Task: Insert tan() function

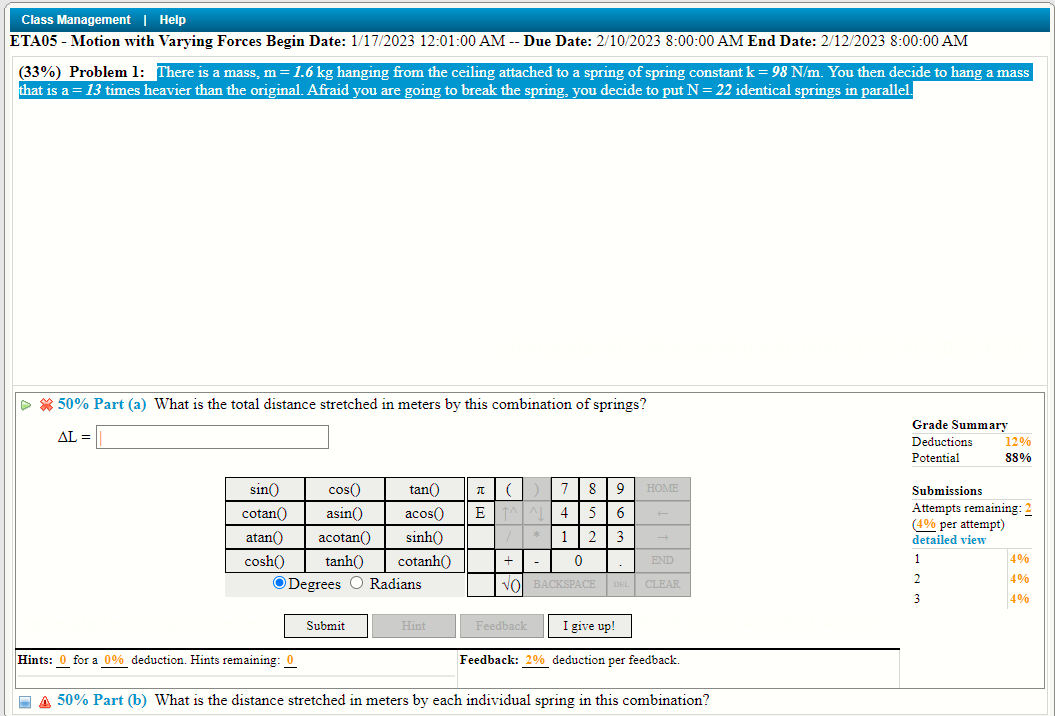Action: 425,489
